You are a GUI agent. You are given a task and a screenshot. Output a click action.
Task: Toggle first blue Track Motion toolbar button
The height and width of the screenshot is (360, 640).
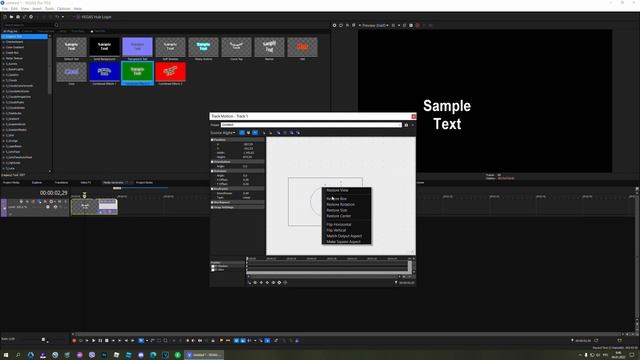(x=242, y=133)
